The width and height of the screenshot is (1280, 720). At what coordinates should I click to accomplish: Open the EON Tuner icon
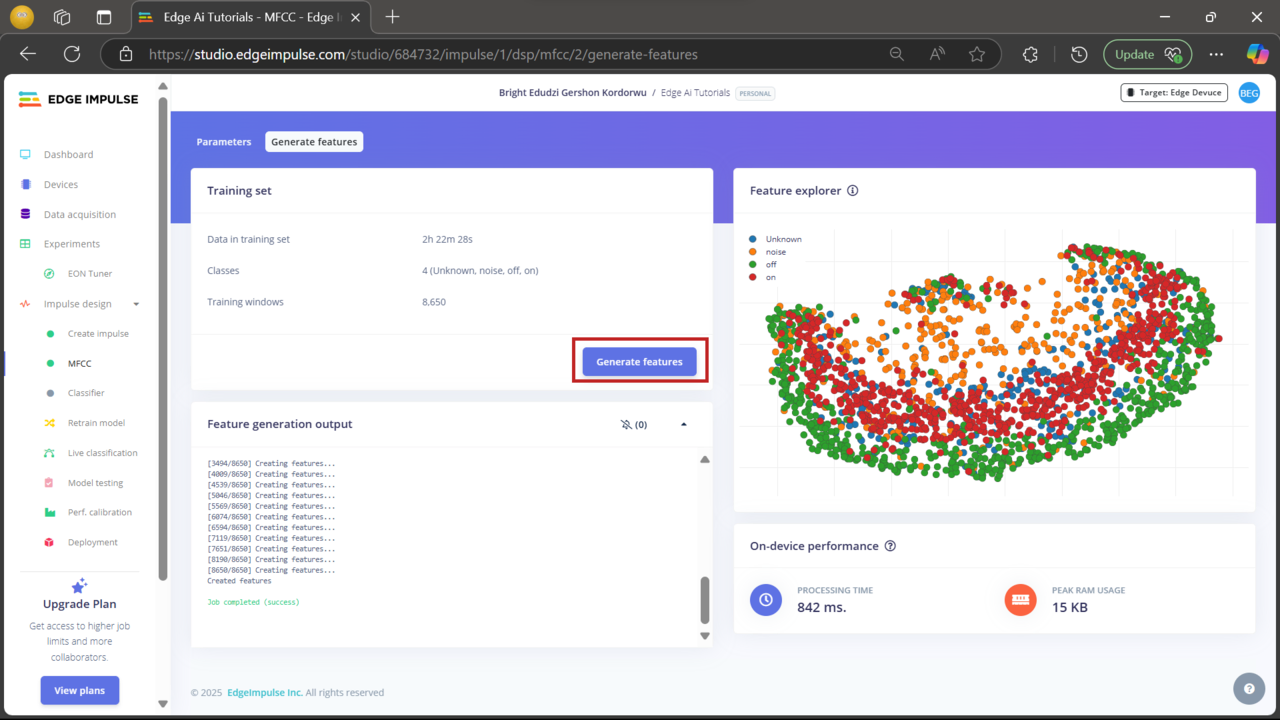point(50,274)
